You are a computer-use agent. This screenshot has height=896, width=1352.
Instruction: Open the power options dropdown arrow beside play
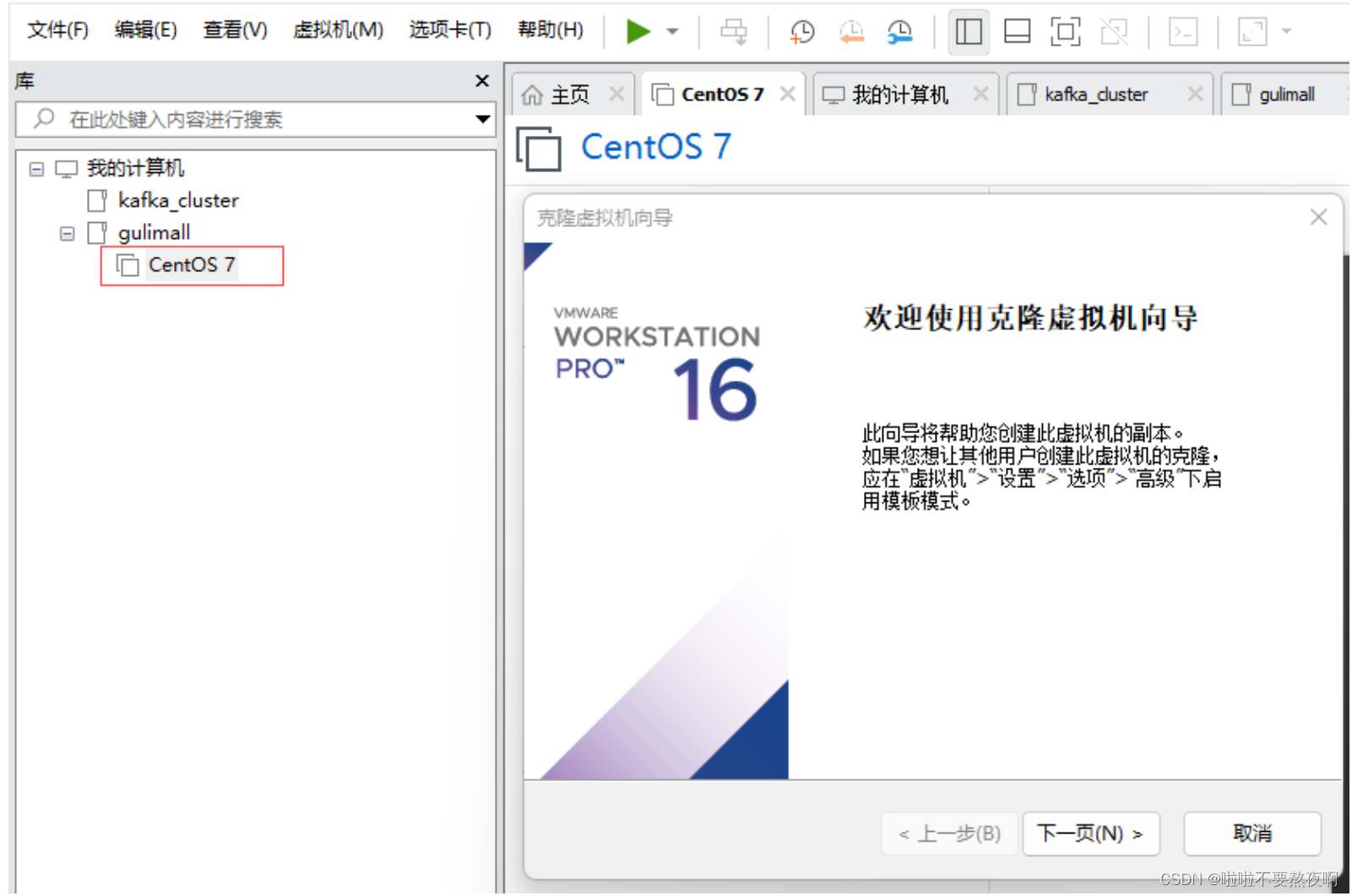[672, 32]
